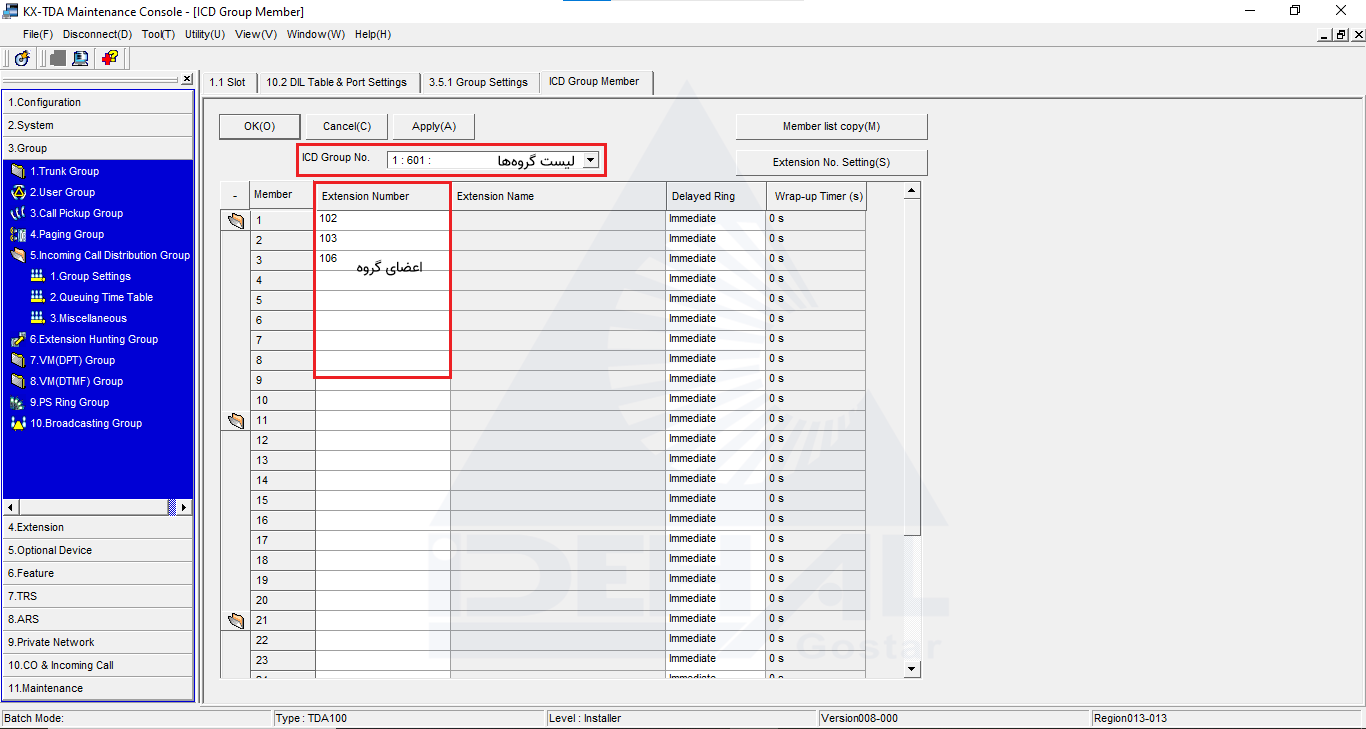Switch to the 1.1 Slot tab
The height and width of the screenshot is (729, 1366).
(x=227, y=82)
